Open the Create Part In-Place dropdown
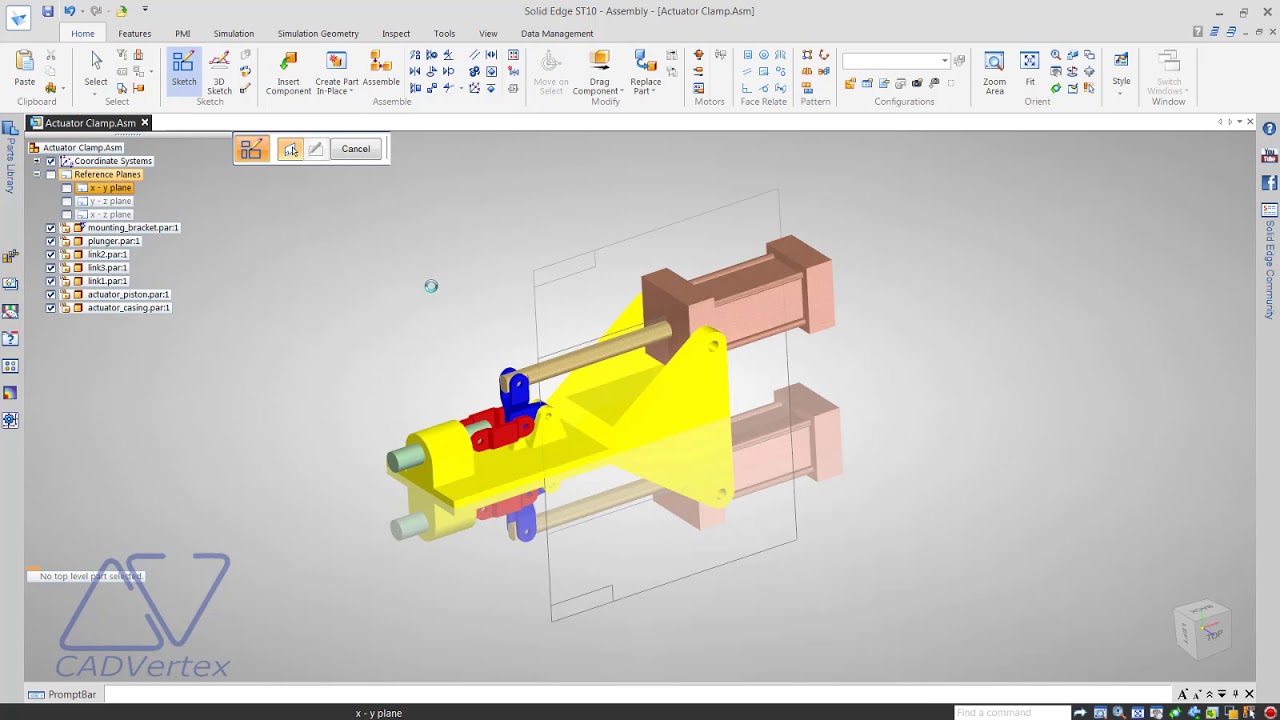 click(x=352, y=92)
